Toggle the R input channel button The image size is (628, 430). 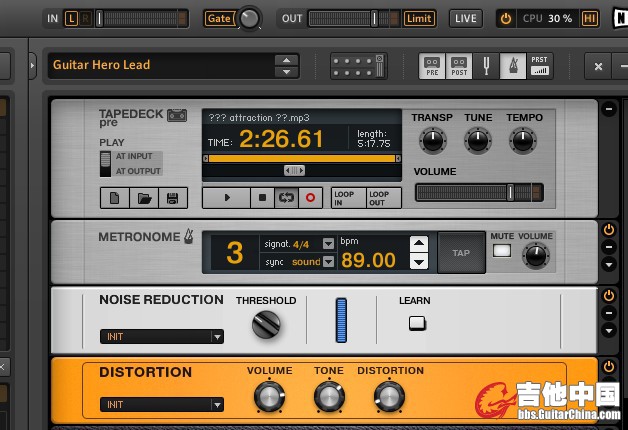point(85,18)
